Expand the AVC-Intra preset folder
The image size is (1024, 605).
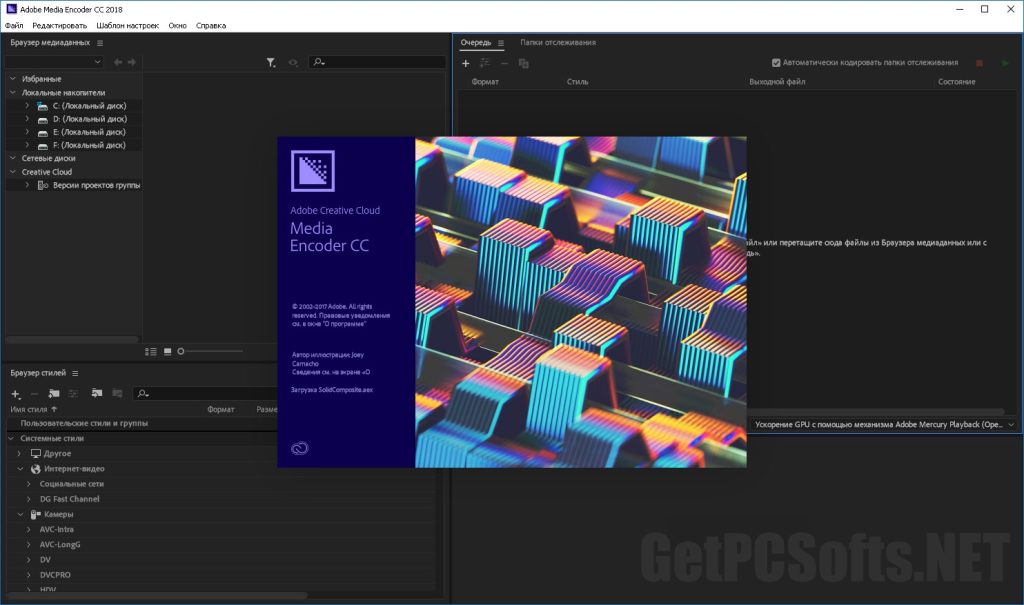pos(29,529)
